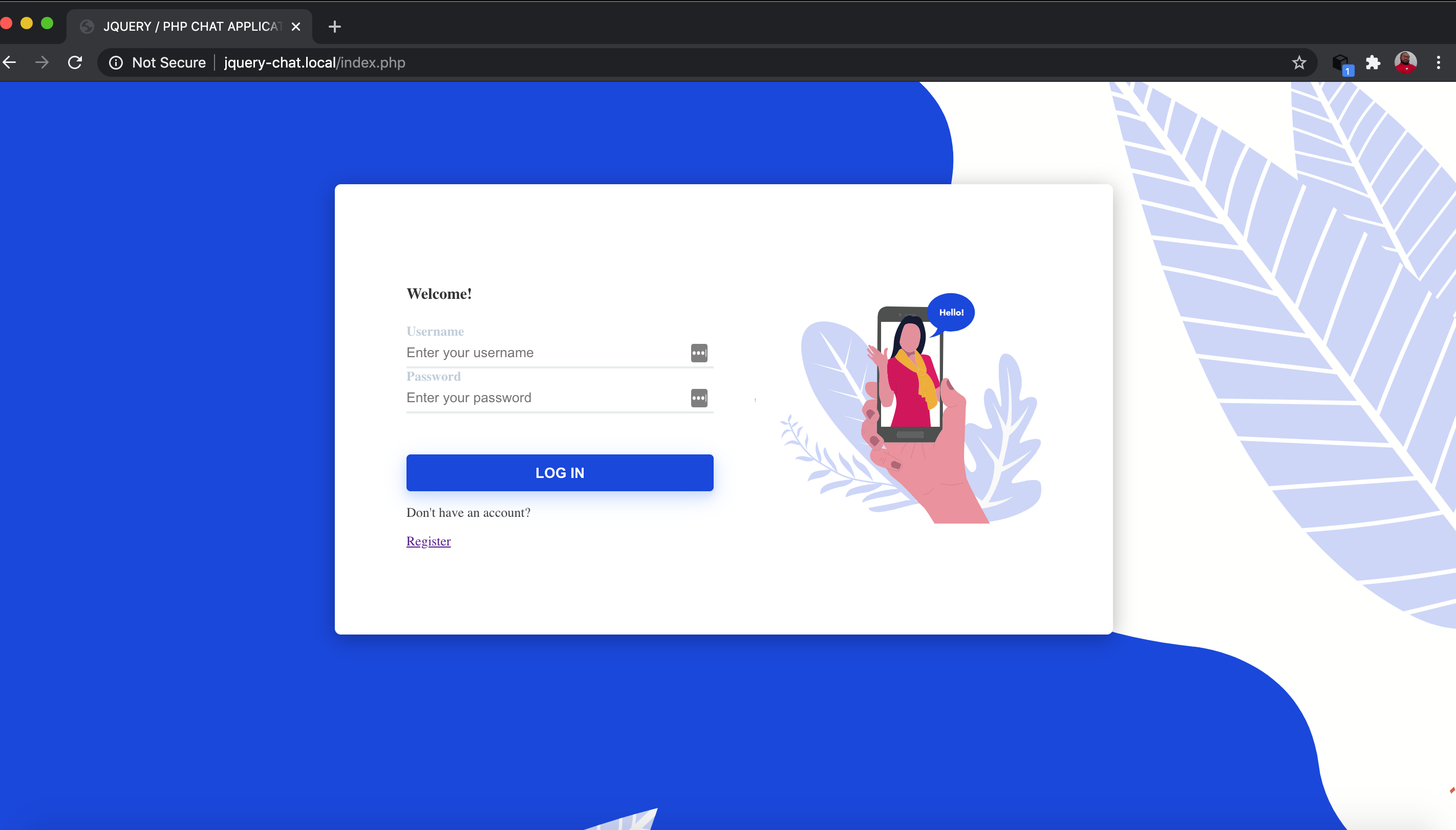Open the Chrome profile avatar
1456x830 pixels.
[x=1405, y=63]
